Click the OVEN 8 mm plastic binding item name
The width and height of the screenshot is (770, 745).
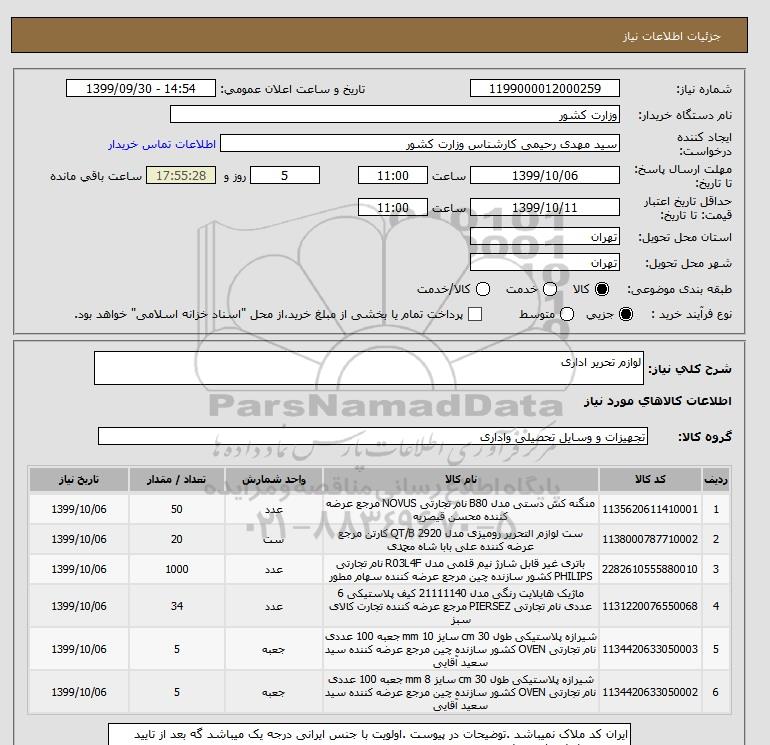point(461,692)
